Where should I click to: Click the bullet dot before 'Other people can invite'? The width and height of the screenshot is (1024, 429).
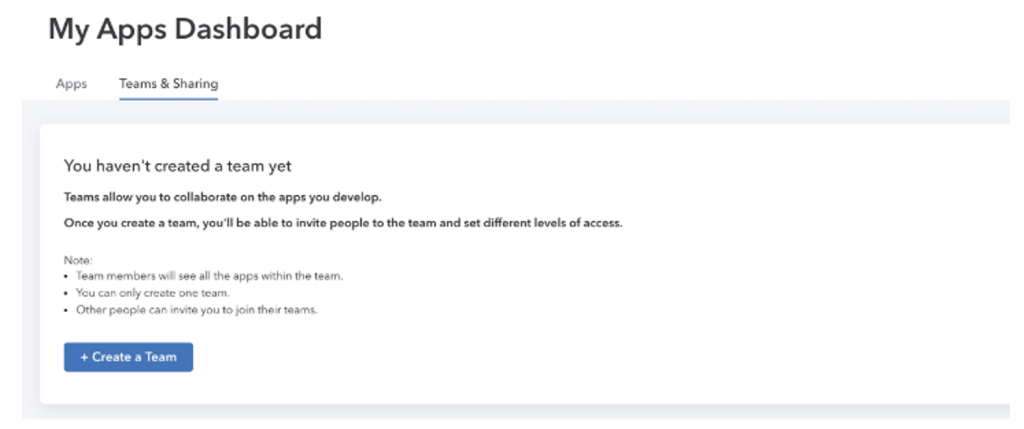(x=67, y=310)
